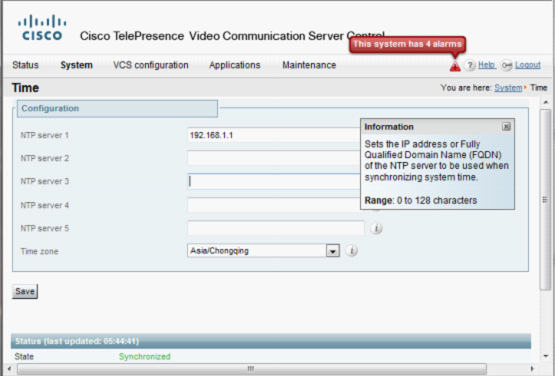The image size is (555, 376).
Task: Click the vertical scrollbar up arrow
Action: (x=545, y=102)
